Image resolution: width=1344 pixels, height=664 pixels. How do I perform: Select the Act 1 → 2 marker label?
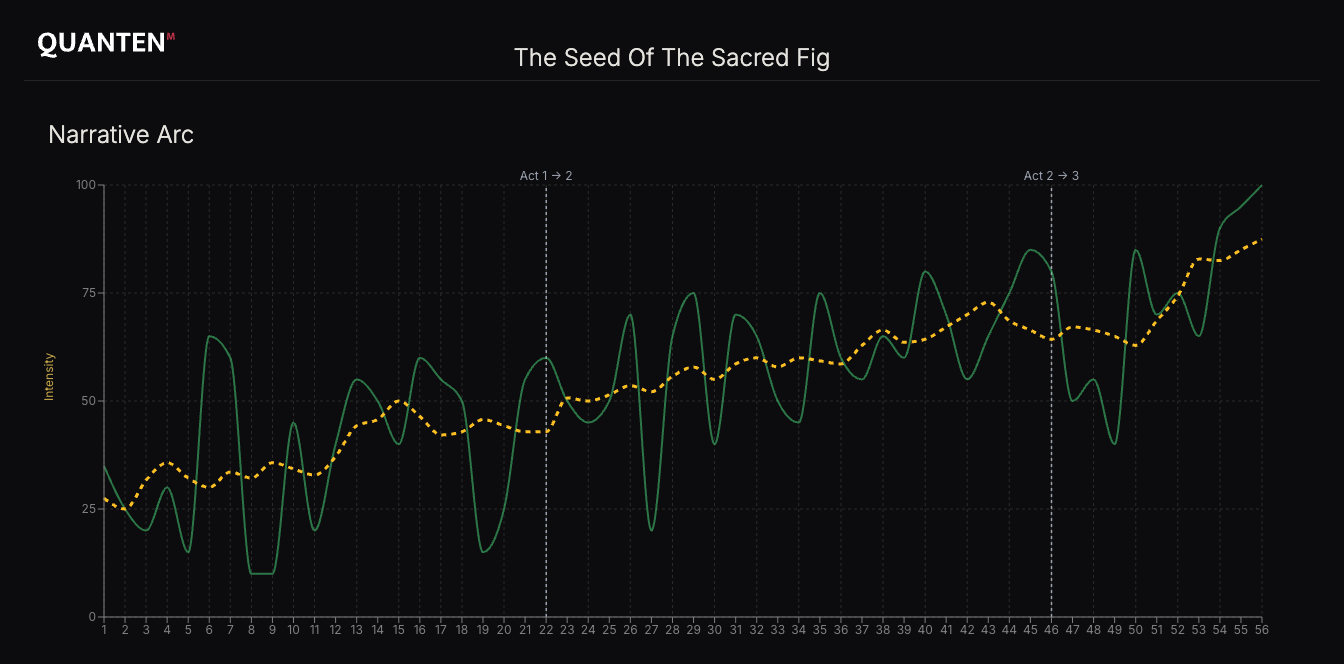pyautogui.click(x=546, y=176)
